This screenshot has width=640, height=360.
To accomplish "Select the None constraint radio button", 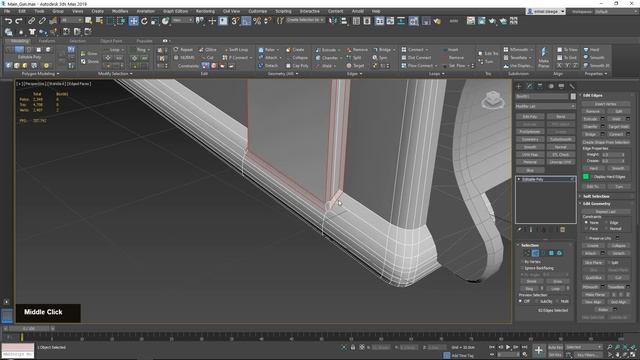I will pos(587,223).
